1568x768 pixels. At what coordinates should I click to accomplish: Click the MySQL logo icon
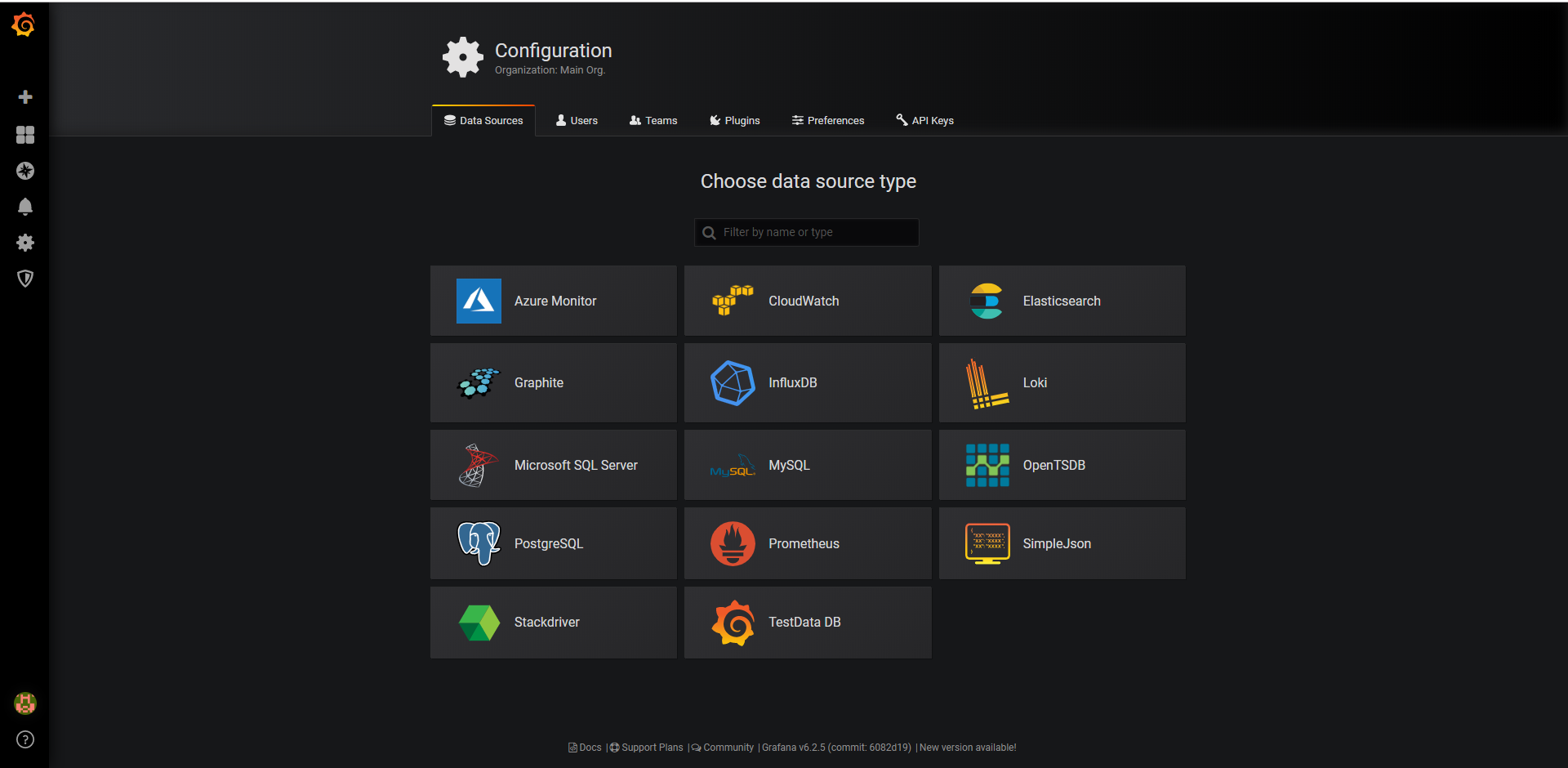point(733,466)
